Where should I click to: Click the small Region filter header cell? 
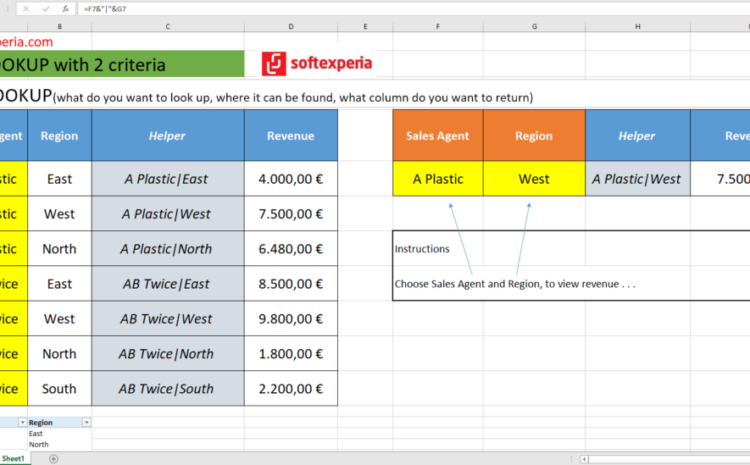(59, 422)
